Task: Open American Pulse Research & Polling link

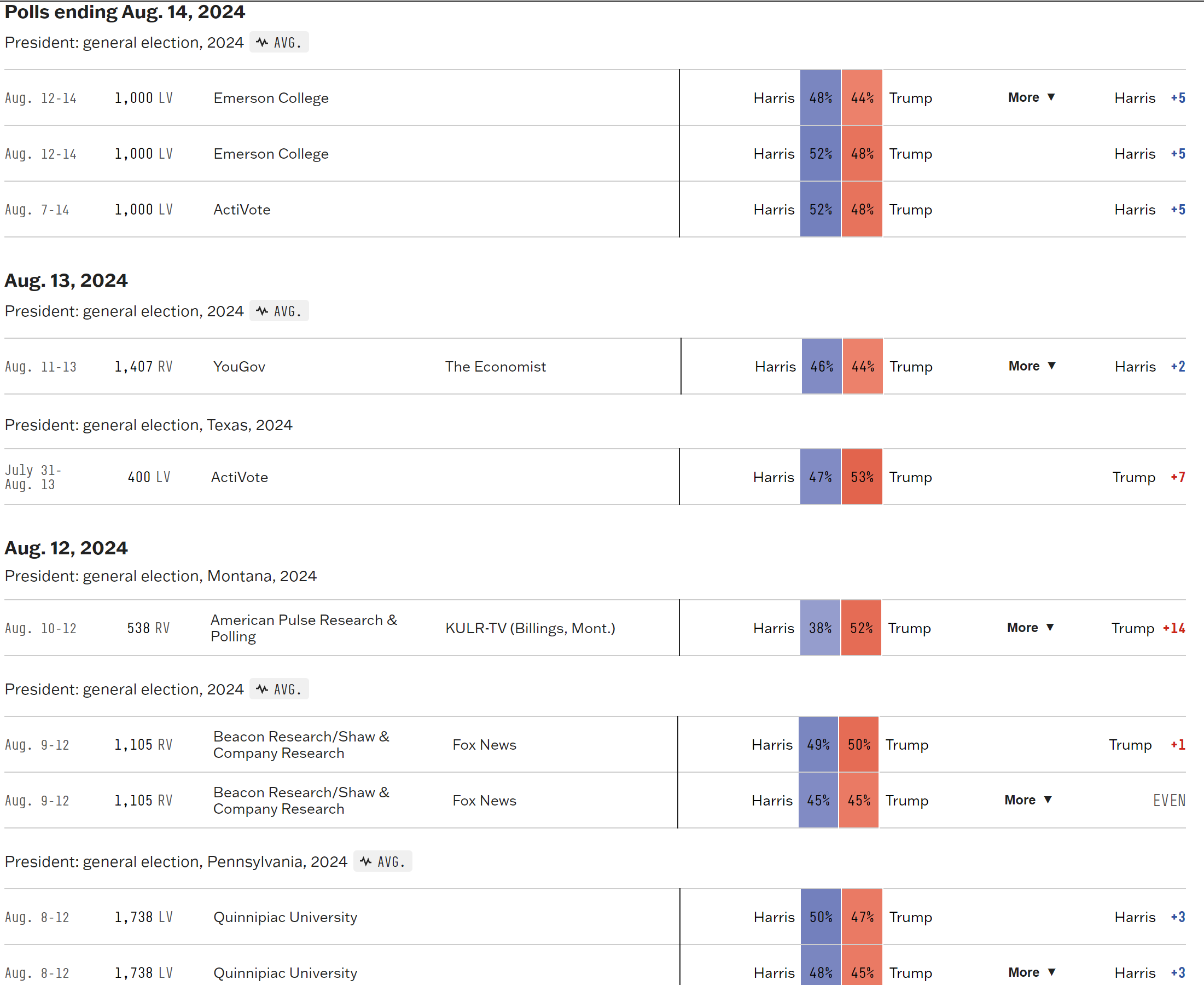Action: tap(304, 628)
